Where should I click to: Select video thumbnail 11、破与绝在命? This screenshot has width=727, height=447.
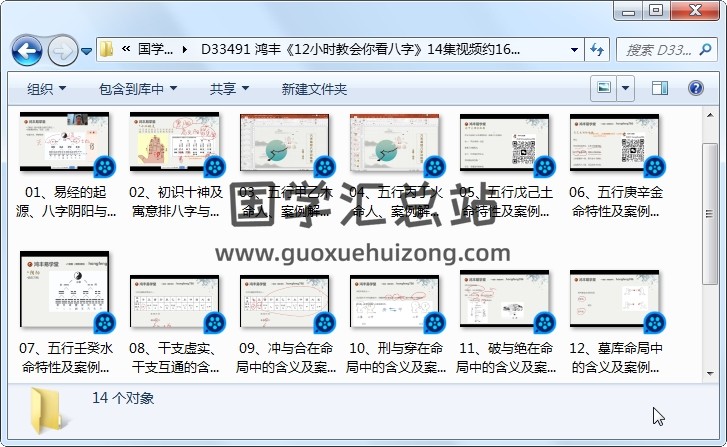tap(504, 299)
